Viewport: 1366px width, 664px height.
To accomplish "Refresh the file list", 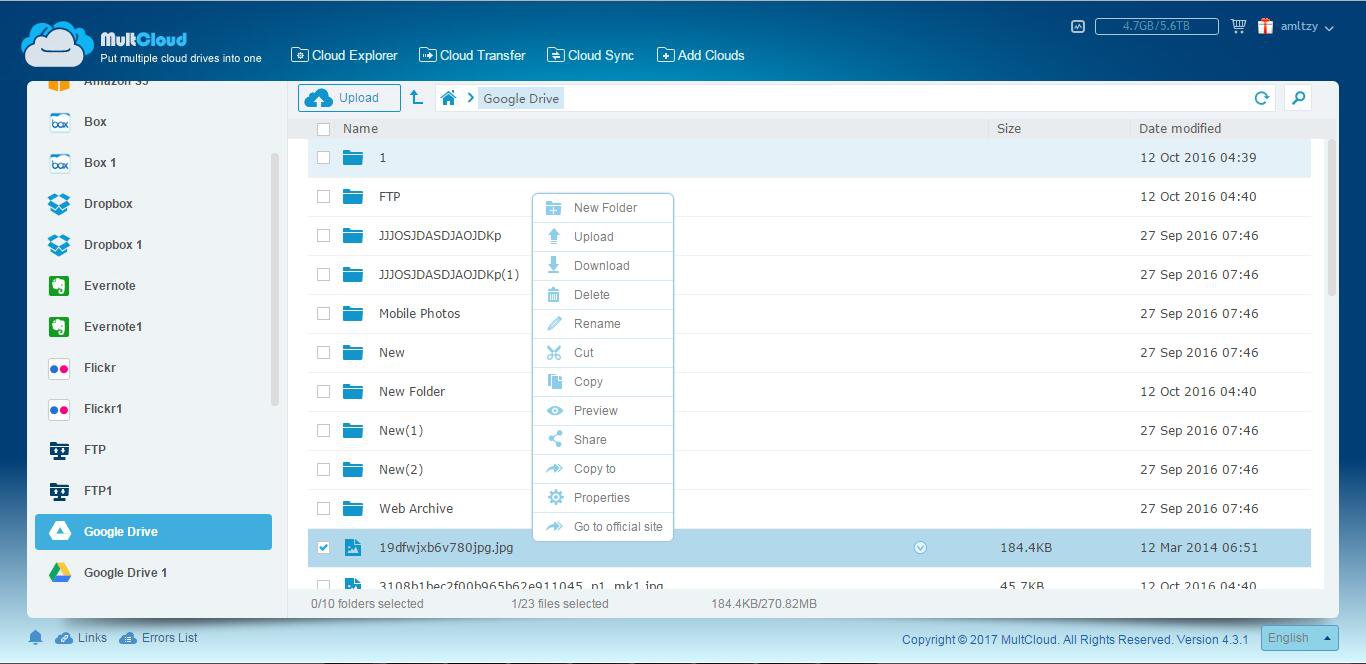I will click(1261, 98).
